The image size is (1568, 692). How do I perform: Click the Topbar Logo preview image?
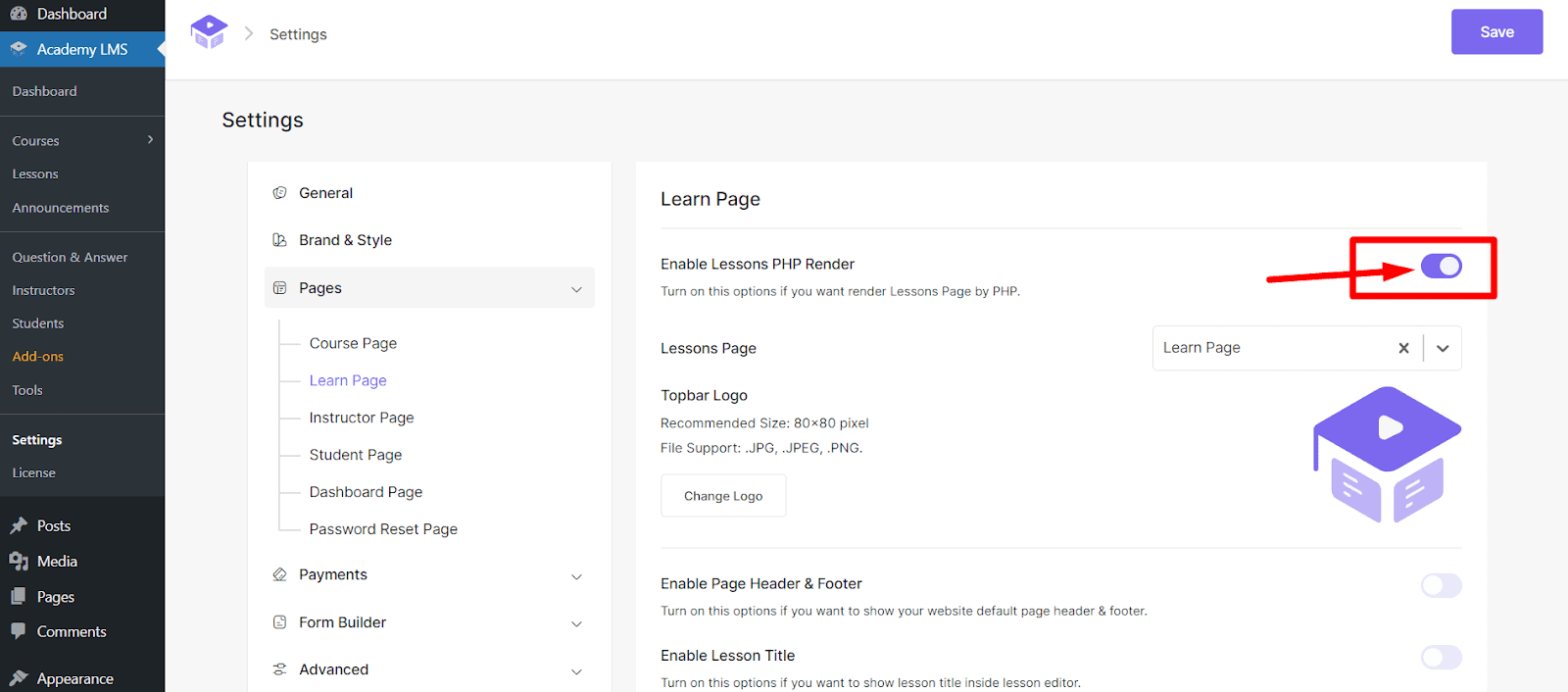point(1387,455)
